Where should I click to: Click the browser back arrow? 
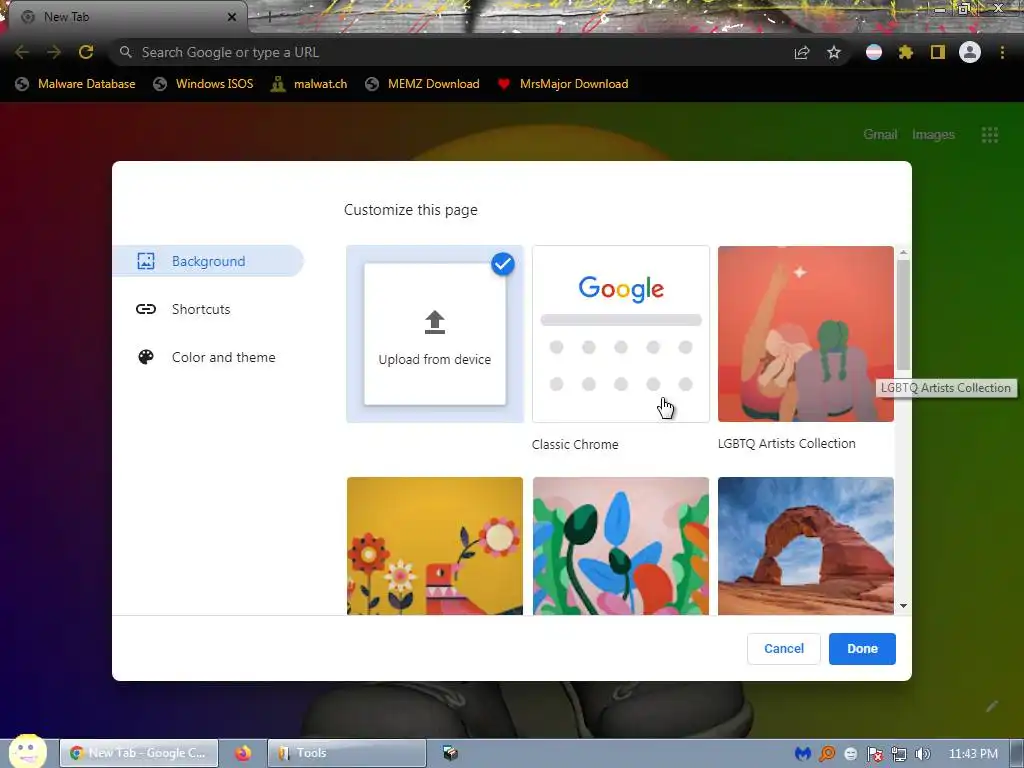22,52
